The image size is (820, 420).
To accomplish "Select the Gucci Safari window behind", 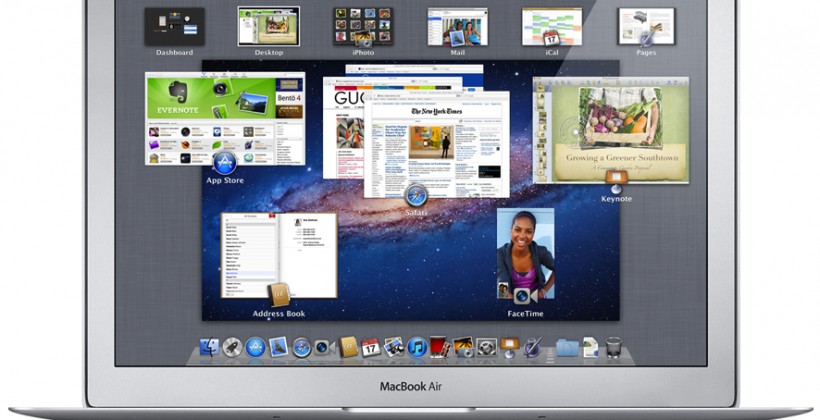I will pyautogui.click(x=343, y=128).
